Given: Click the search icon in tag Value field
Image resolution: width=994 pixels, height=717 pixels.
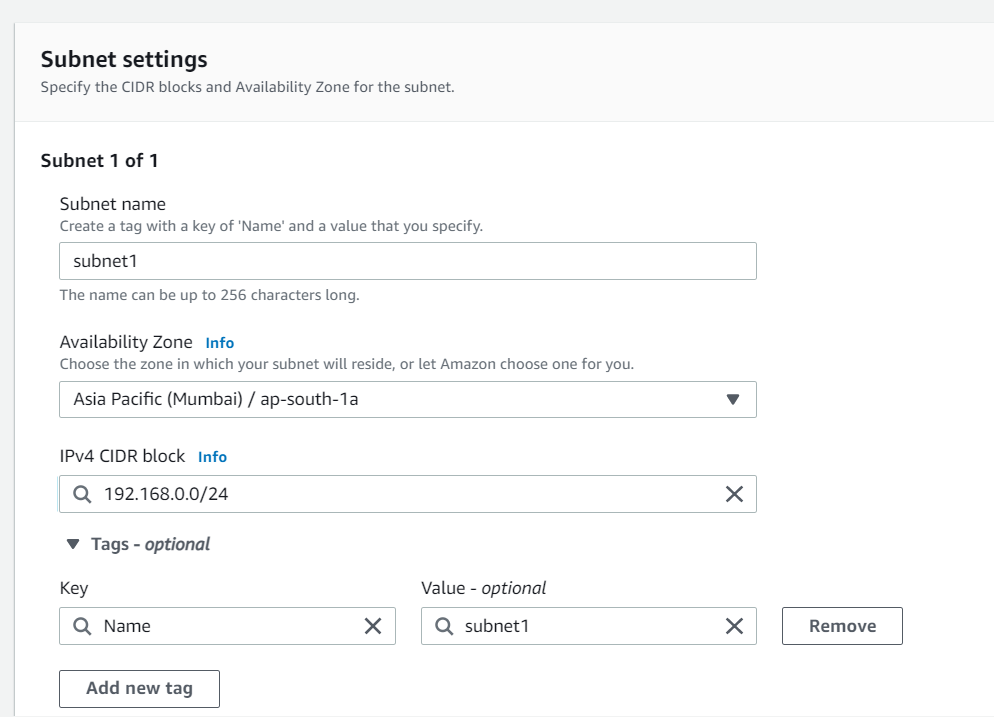Looking at the screenshot, I should [x=444, y=626].
